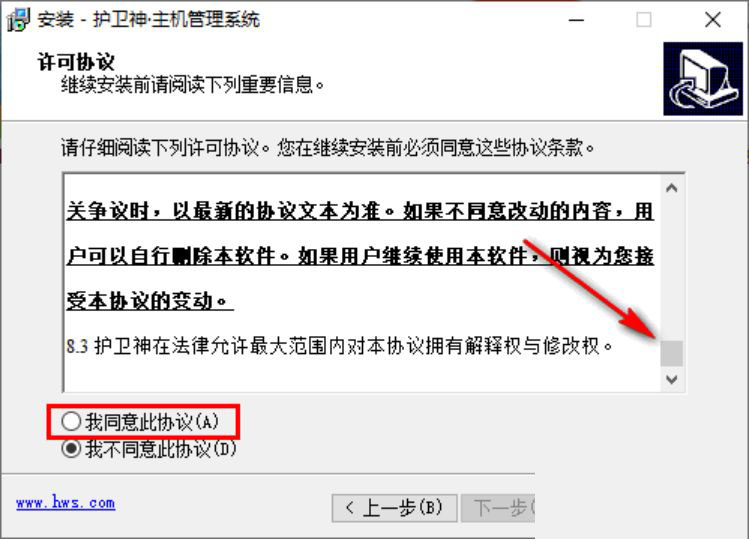This screenshot has width=749, height=539.
Task: Click the 请仔细阅读下列许可协议 instruction text
Action: tap(328, 148)
